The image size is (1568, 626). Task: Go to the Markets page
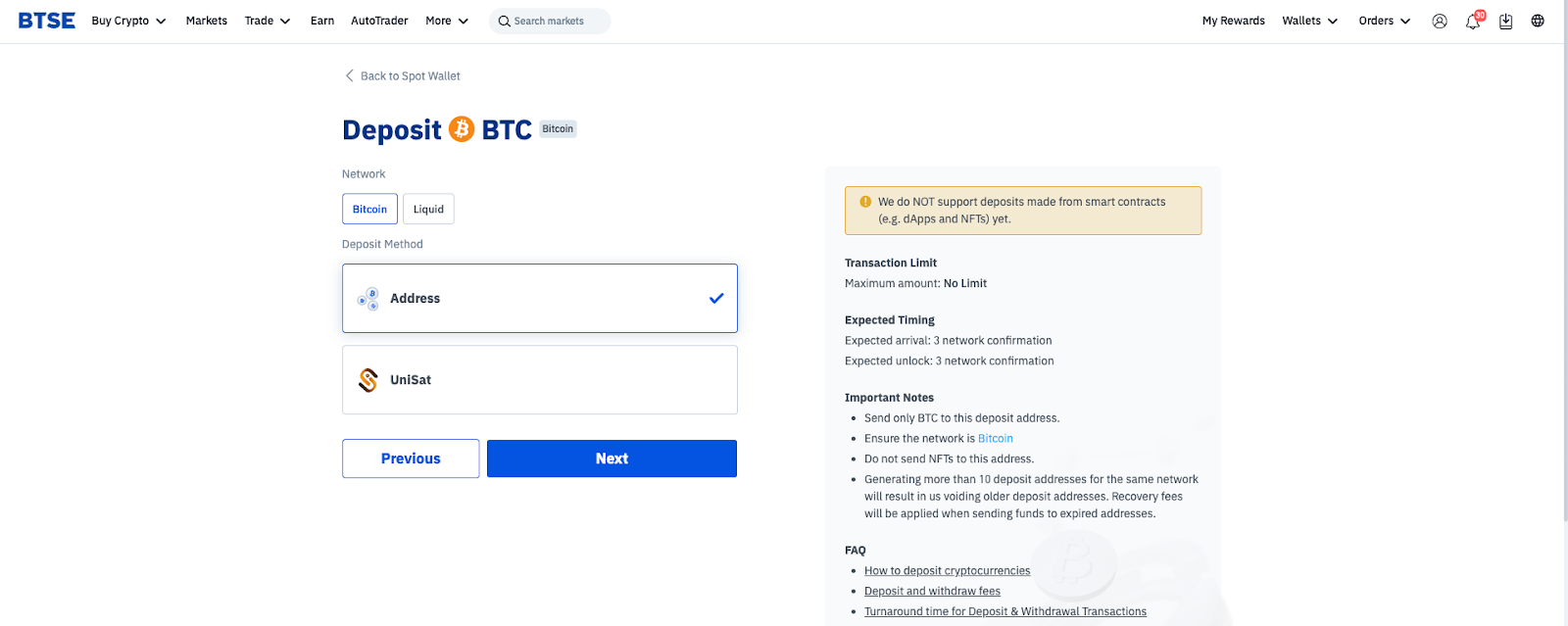pos(207,21)
